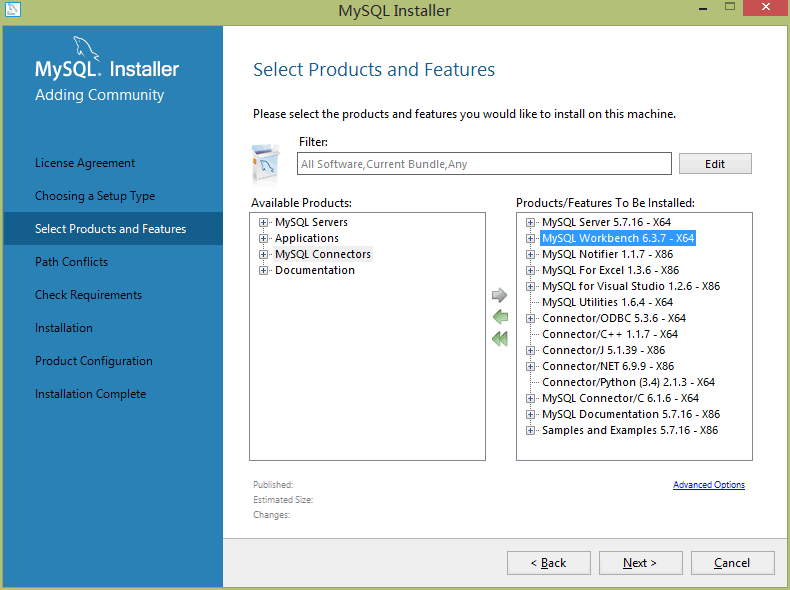This screenshot has width=790, height=590.
Task: Expand MySQL Server 5.7.16 features
Action: 531,222
